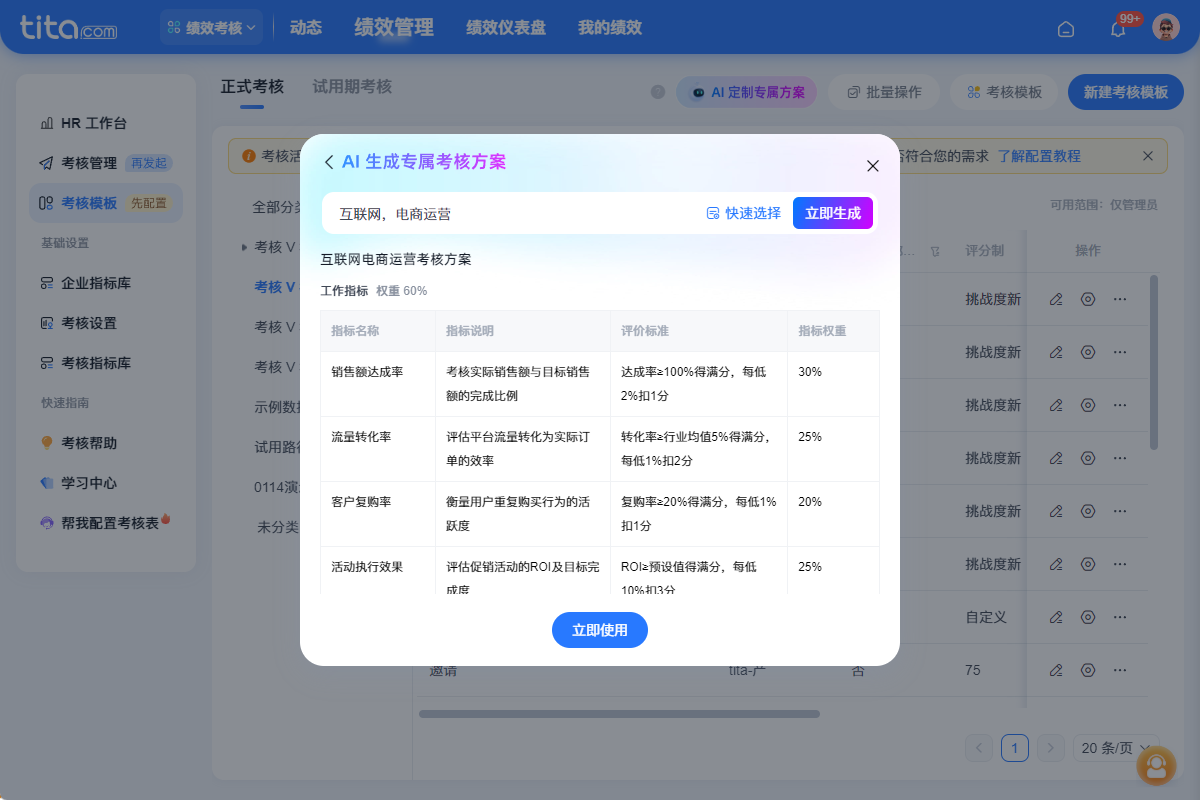The width and height of the screenshot is (1200, 800).
Task: Open more options ellipsis in first row
Action: pos(1120,299)
